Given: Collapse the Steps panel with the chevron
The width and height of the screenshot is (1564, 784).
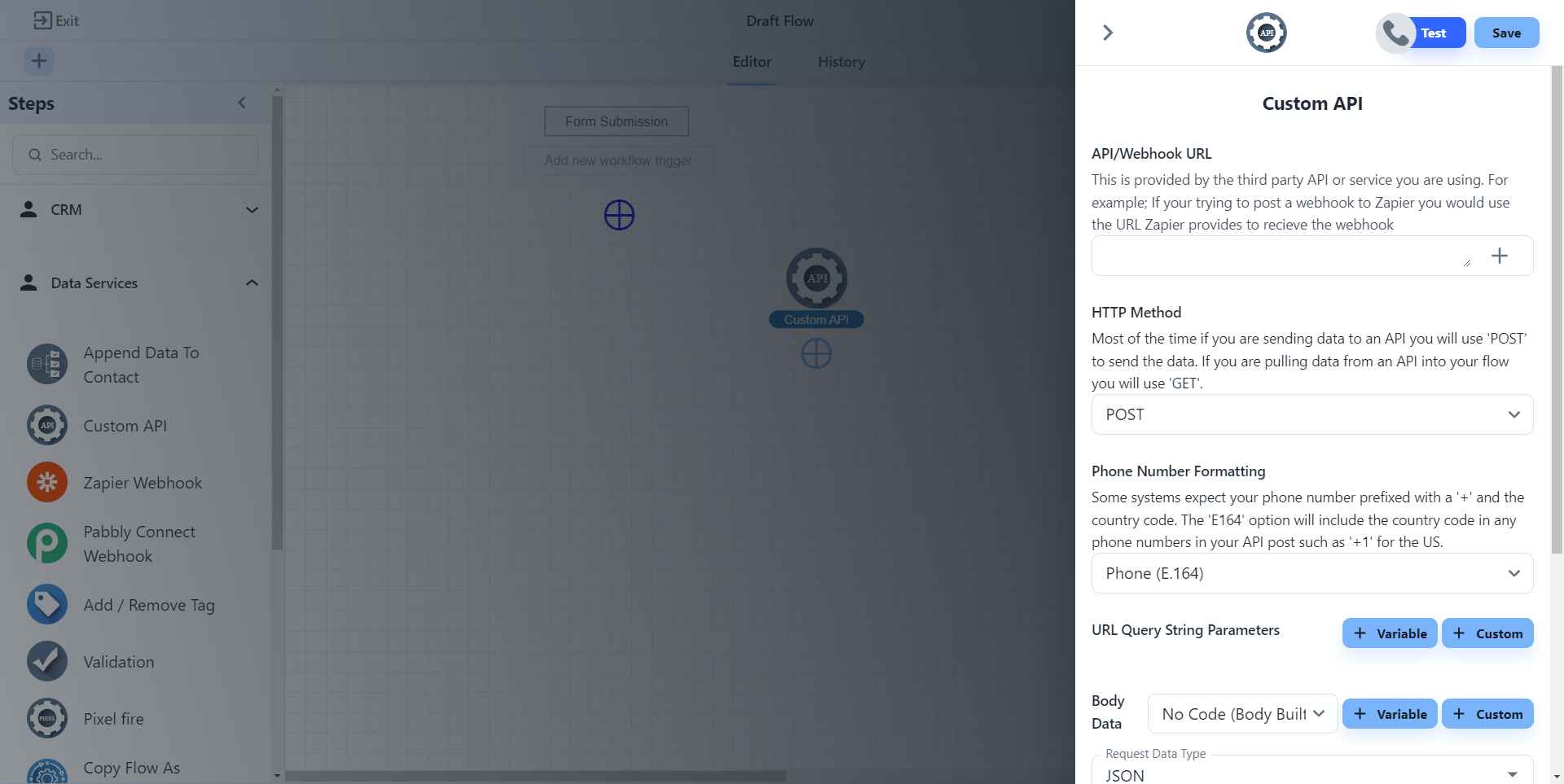Looking at the screenshot, I should tap(242, 103).
